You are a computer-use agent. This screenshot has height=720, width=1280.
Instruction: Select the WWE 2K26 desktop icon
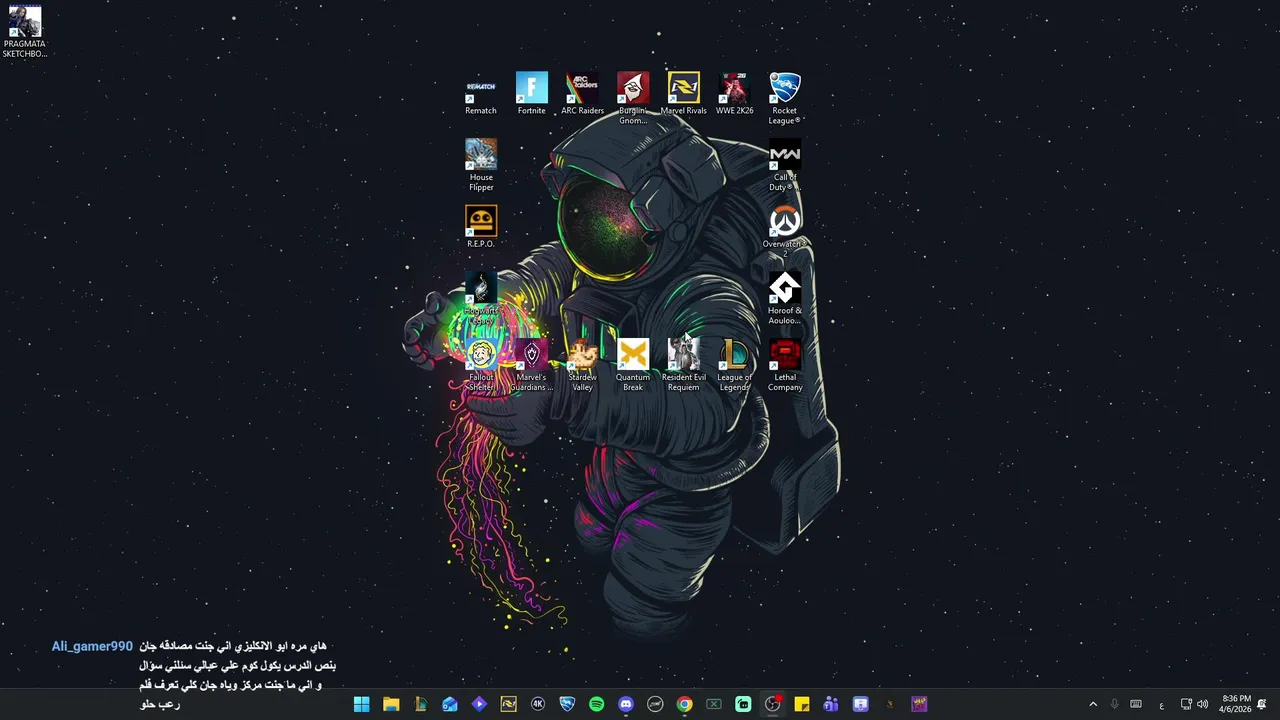(735, 95)
